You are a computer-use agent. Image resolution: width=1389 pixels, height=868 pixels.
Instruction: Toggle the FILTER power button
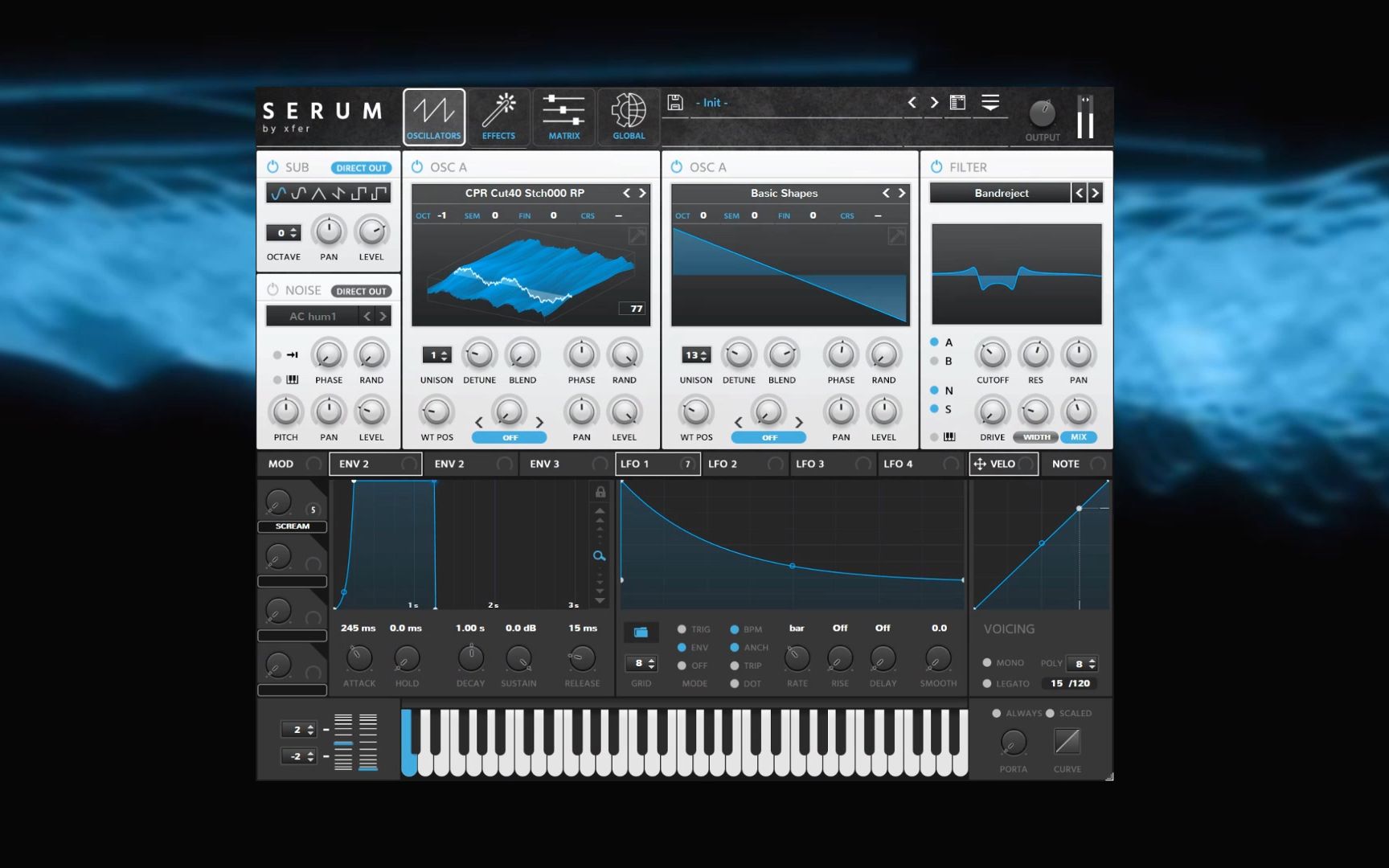(936, 166)
